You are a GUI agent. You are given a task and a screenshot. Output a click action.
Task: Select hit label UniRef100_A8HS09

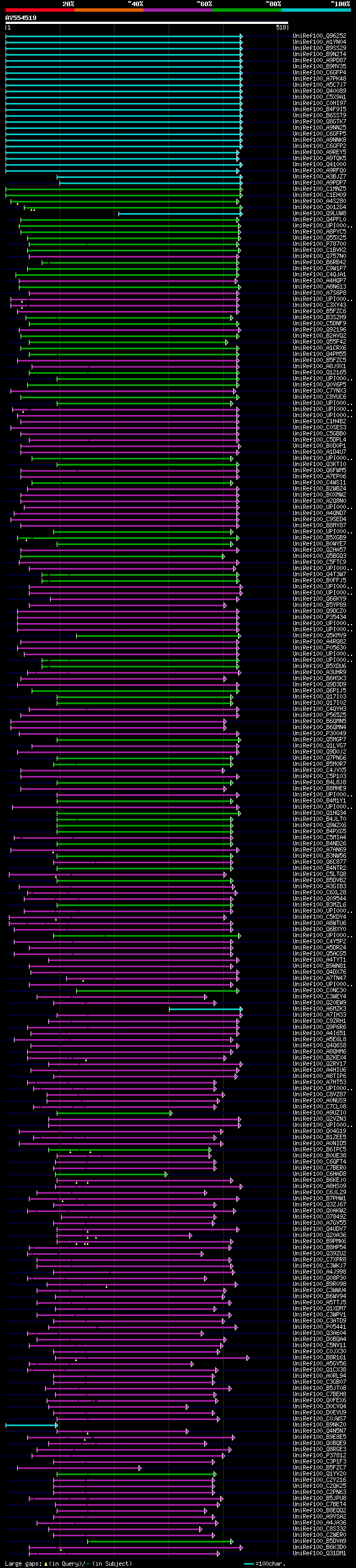click(x=319, y=1186)
